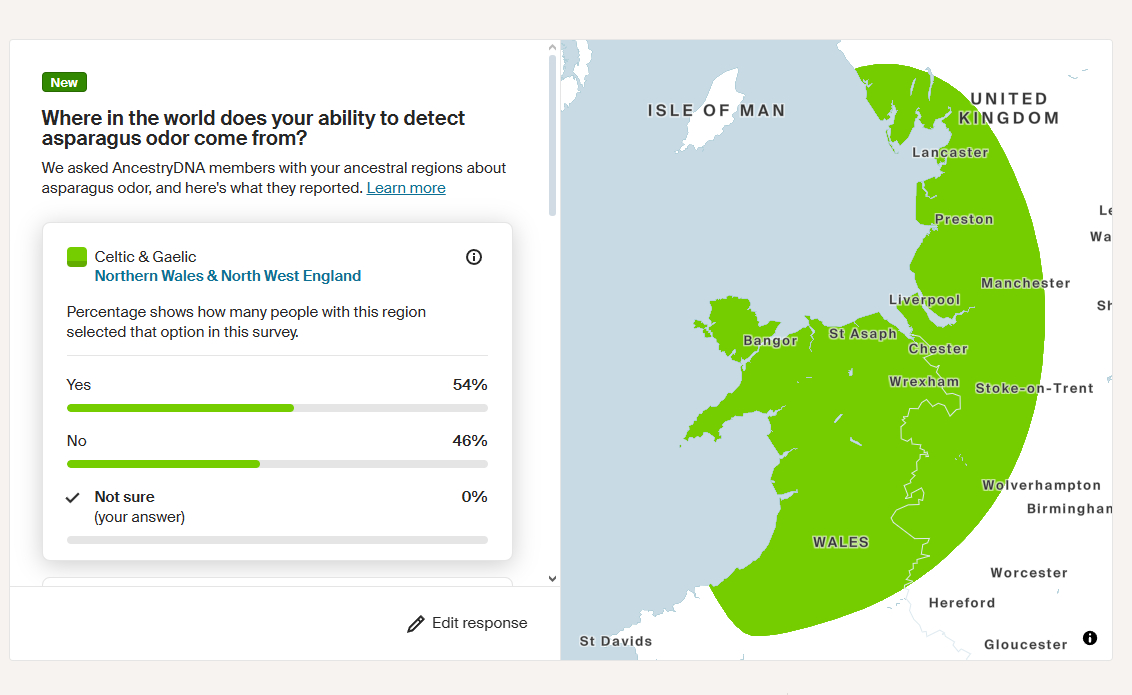Open Northern Wales & North West England link

click(x=228, y=276)
